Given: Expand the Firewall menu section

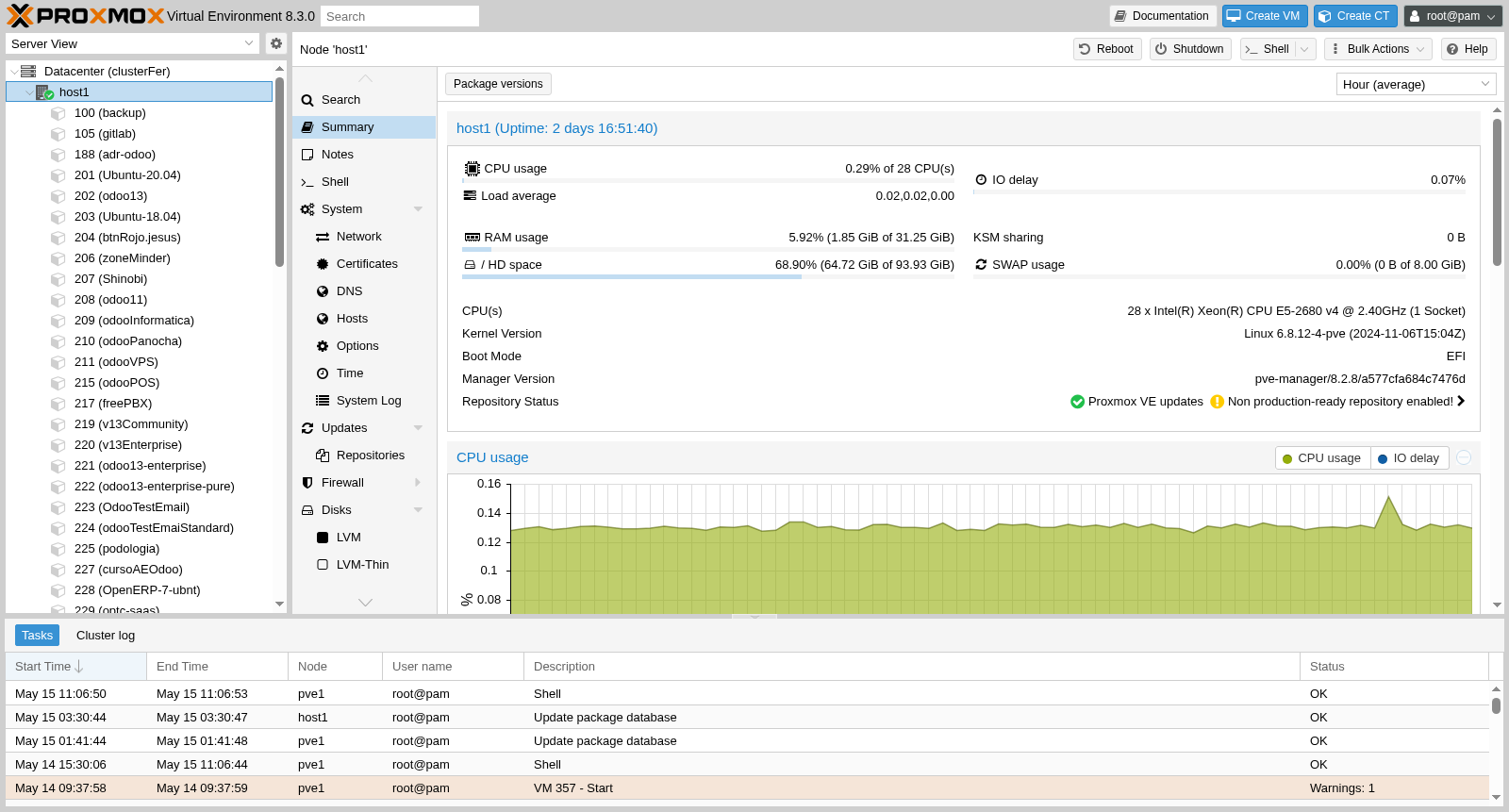Looking at the screenshot, I should click(418, 483).
